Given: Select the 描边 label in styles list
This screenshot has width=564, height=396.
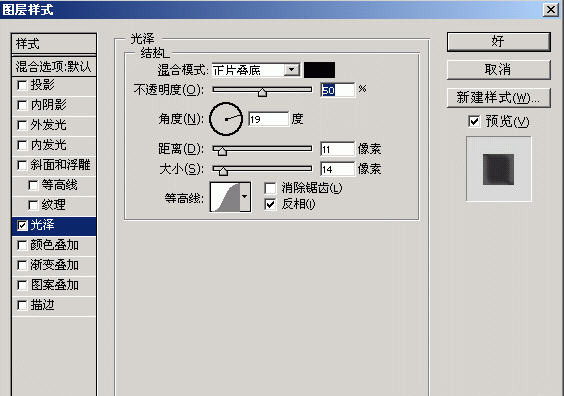Looking at the screenshot, I should point(42,305).
